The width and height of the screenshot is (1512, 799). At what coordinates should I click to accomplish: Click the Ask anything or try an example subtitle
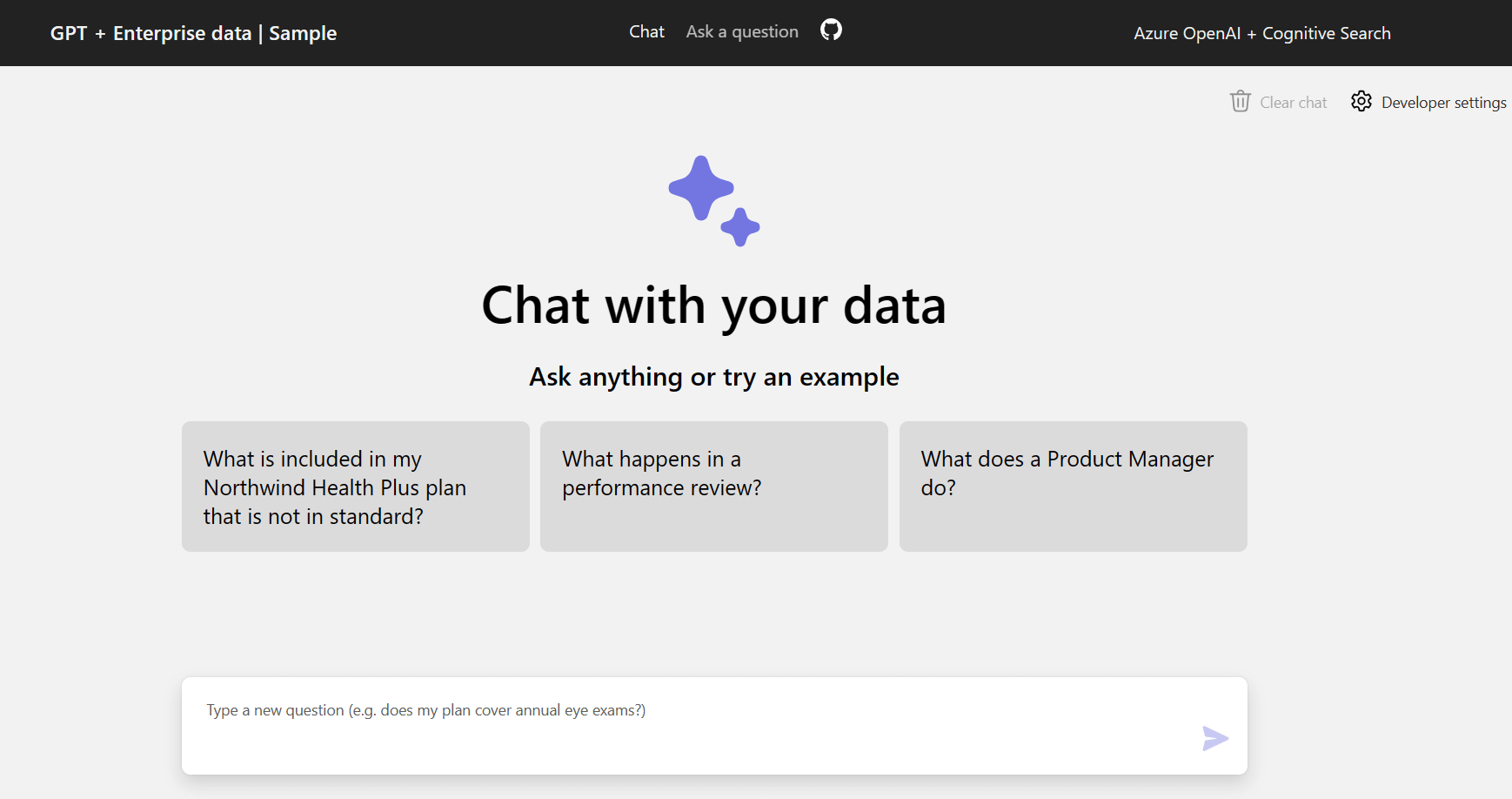(x=713, y=377)
